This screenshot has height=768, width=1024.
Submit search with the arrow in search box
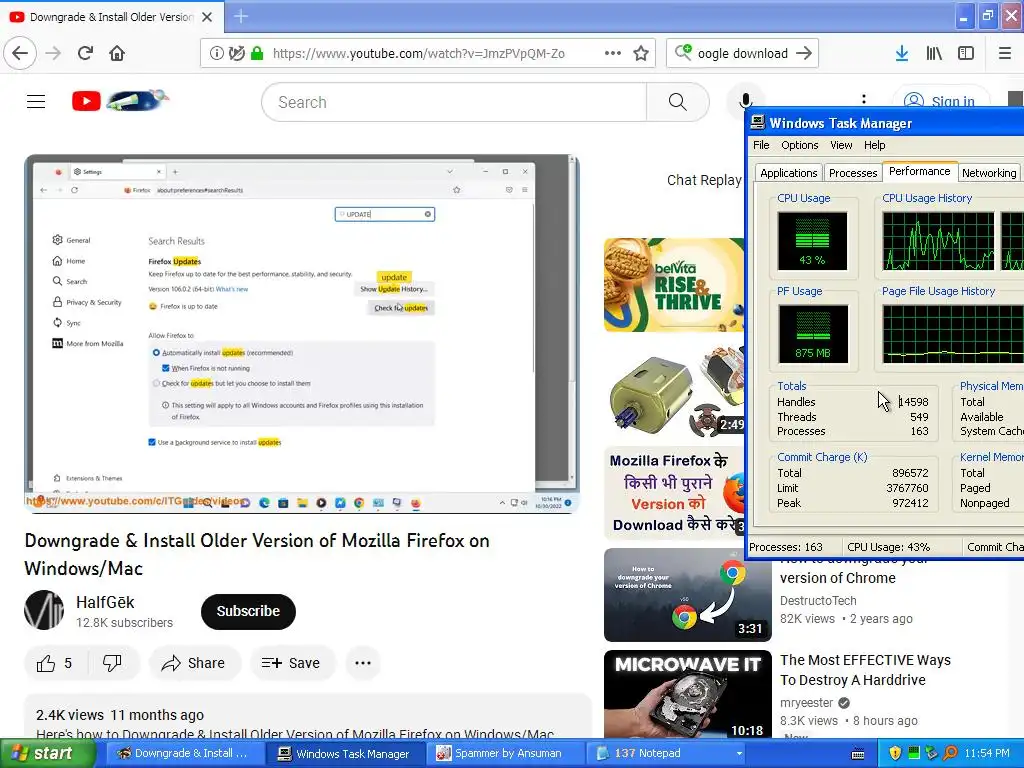point(804,54)
